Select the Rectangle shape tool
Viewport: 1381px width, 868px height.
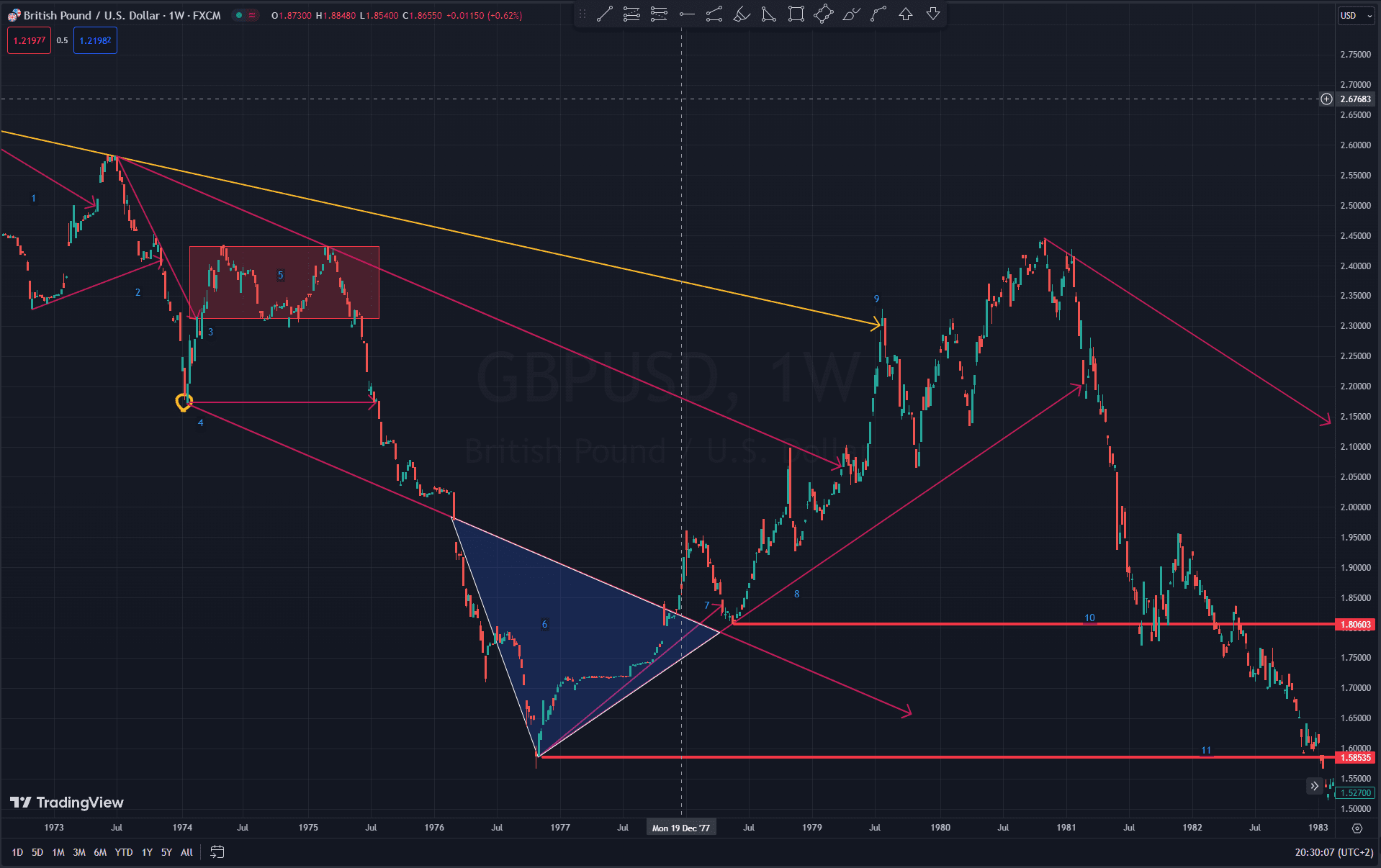796,14
